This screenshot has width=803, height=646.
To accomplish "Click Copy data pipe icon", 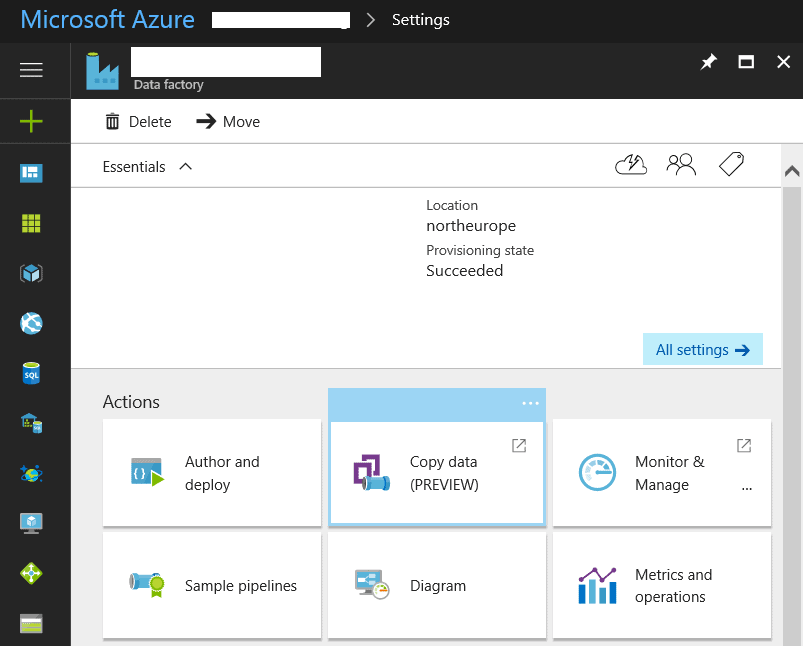I will click(x=372, y=472).
